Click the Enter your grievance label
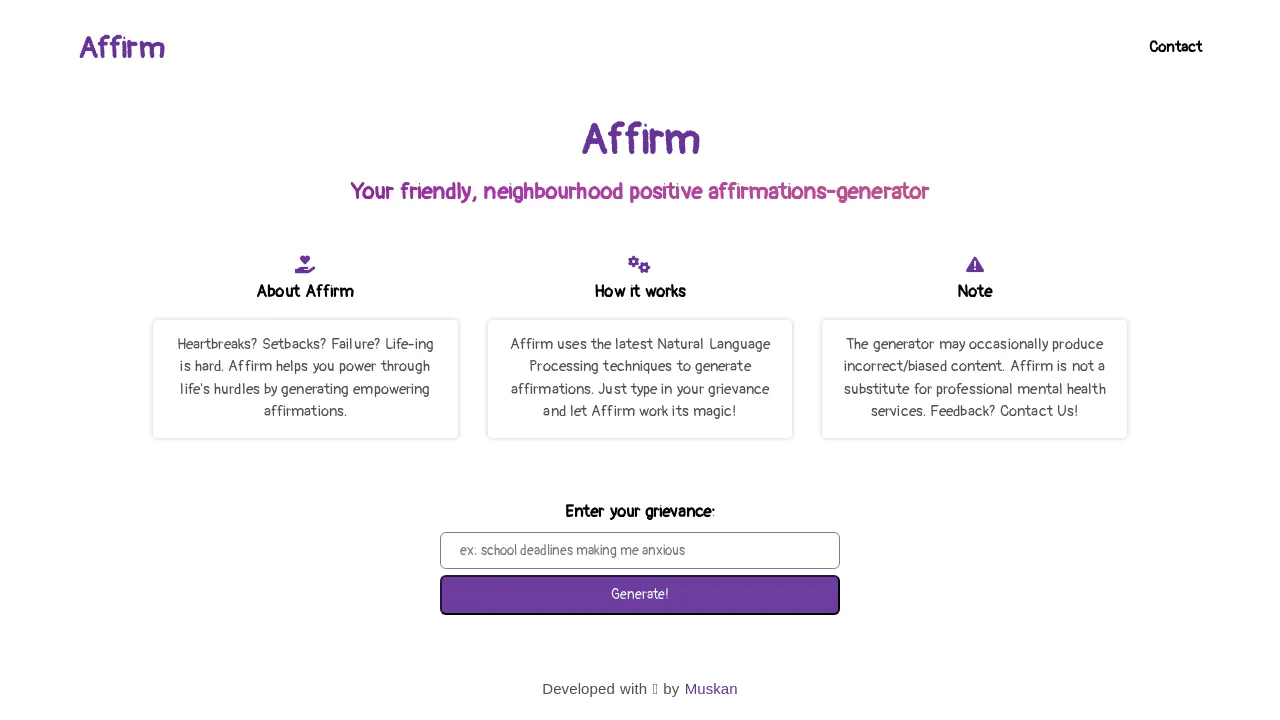The image size is (1280, 720). (639, 511)
